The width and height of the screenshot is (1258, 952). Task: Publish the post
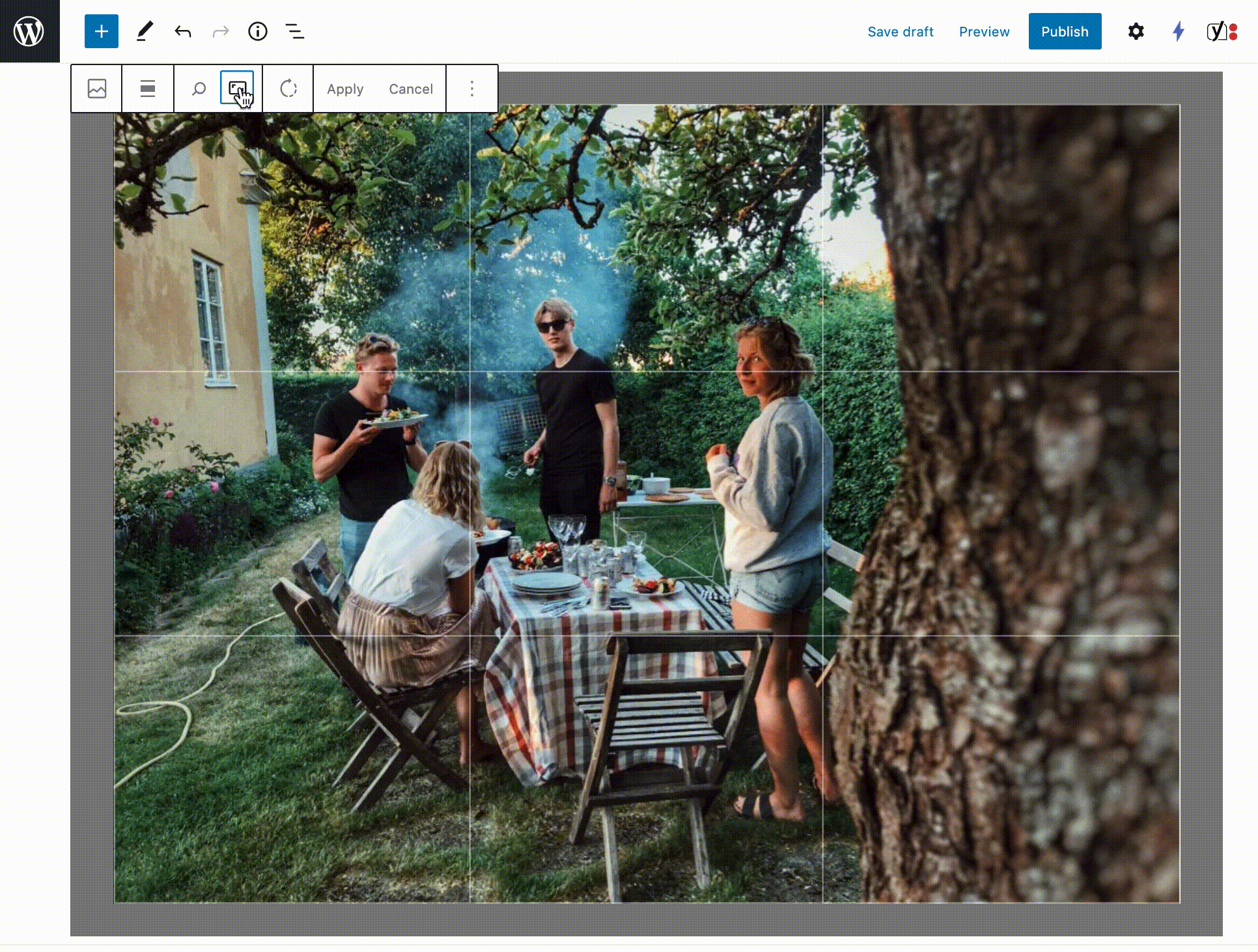pyautogui.click(x=1065, y=31)
